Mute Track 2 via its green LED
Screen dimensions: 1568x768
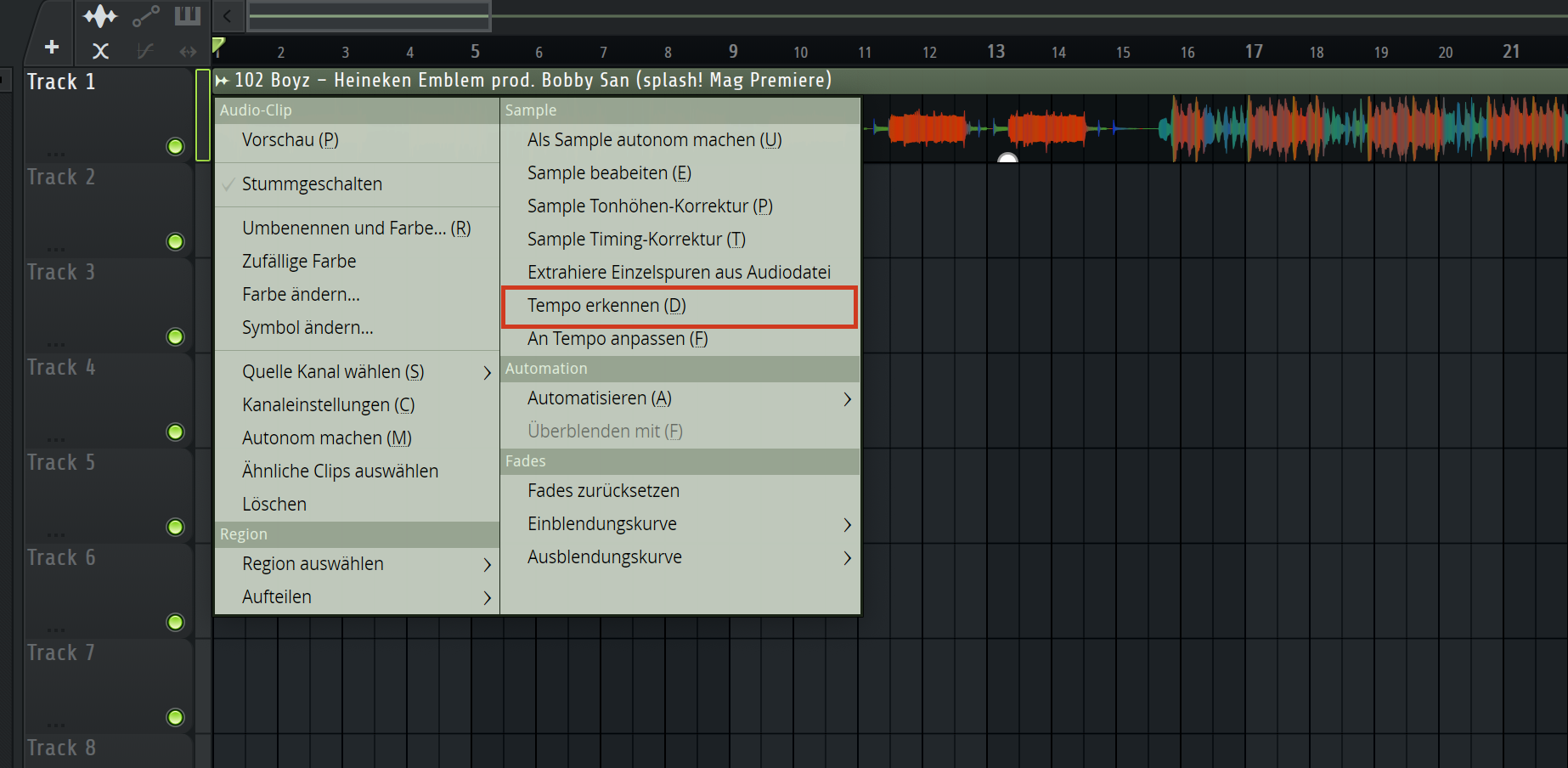click(175, 241)
